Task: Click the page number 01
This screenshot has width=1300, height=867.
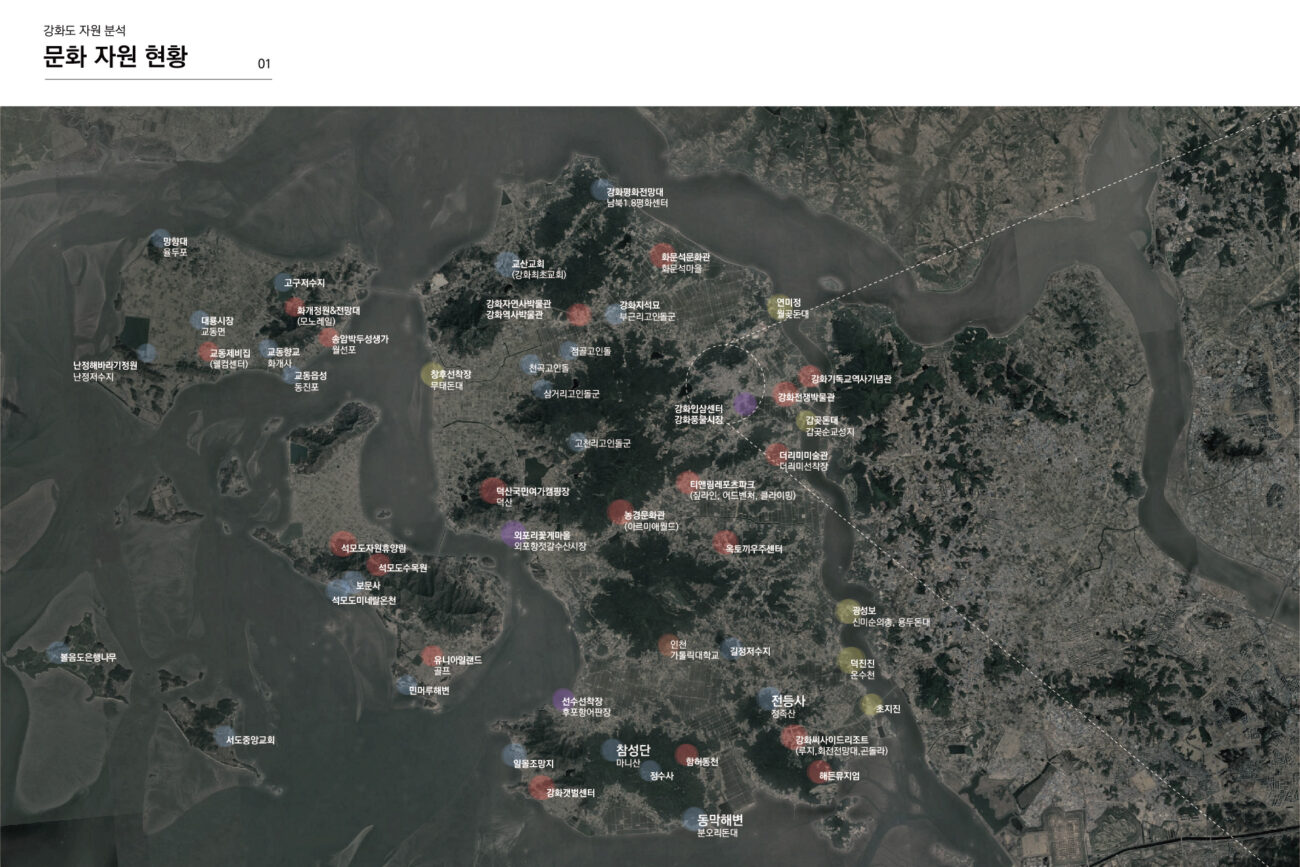Action: tap(264, 64)
